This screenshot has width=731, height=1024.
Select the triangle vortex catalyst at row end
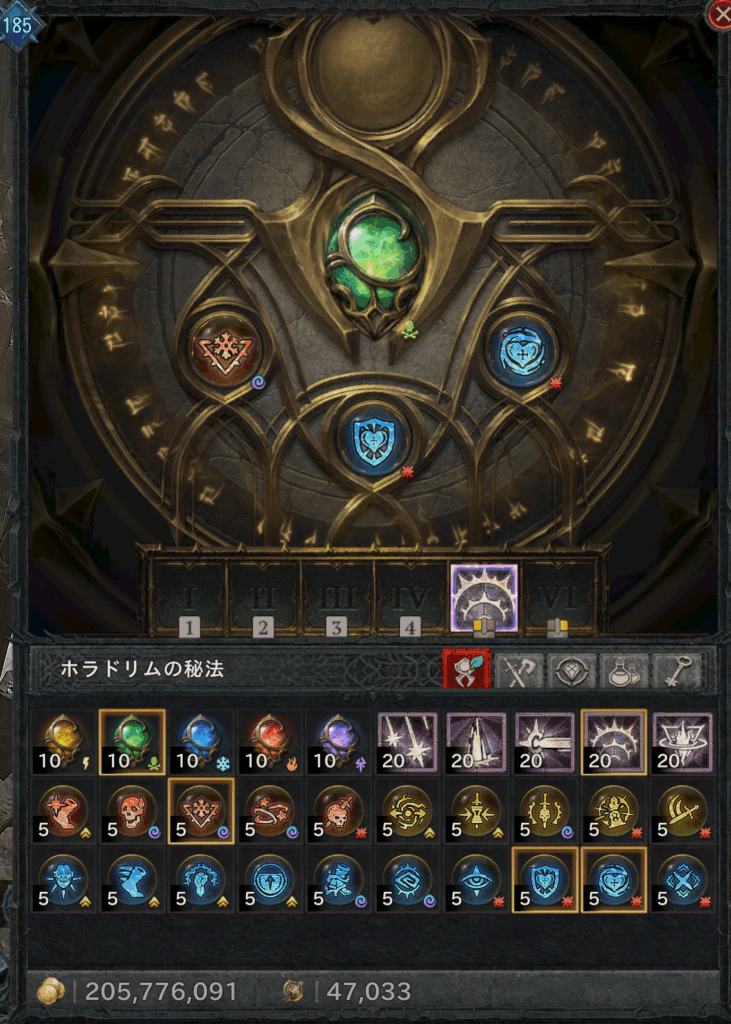pyautogui.click(x=682, y=743)
